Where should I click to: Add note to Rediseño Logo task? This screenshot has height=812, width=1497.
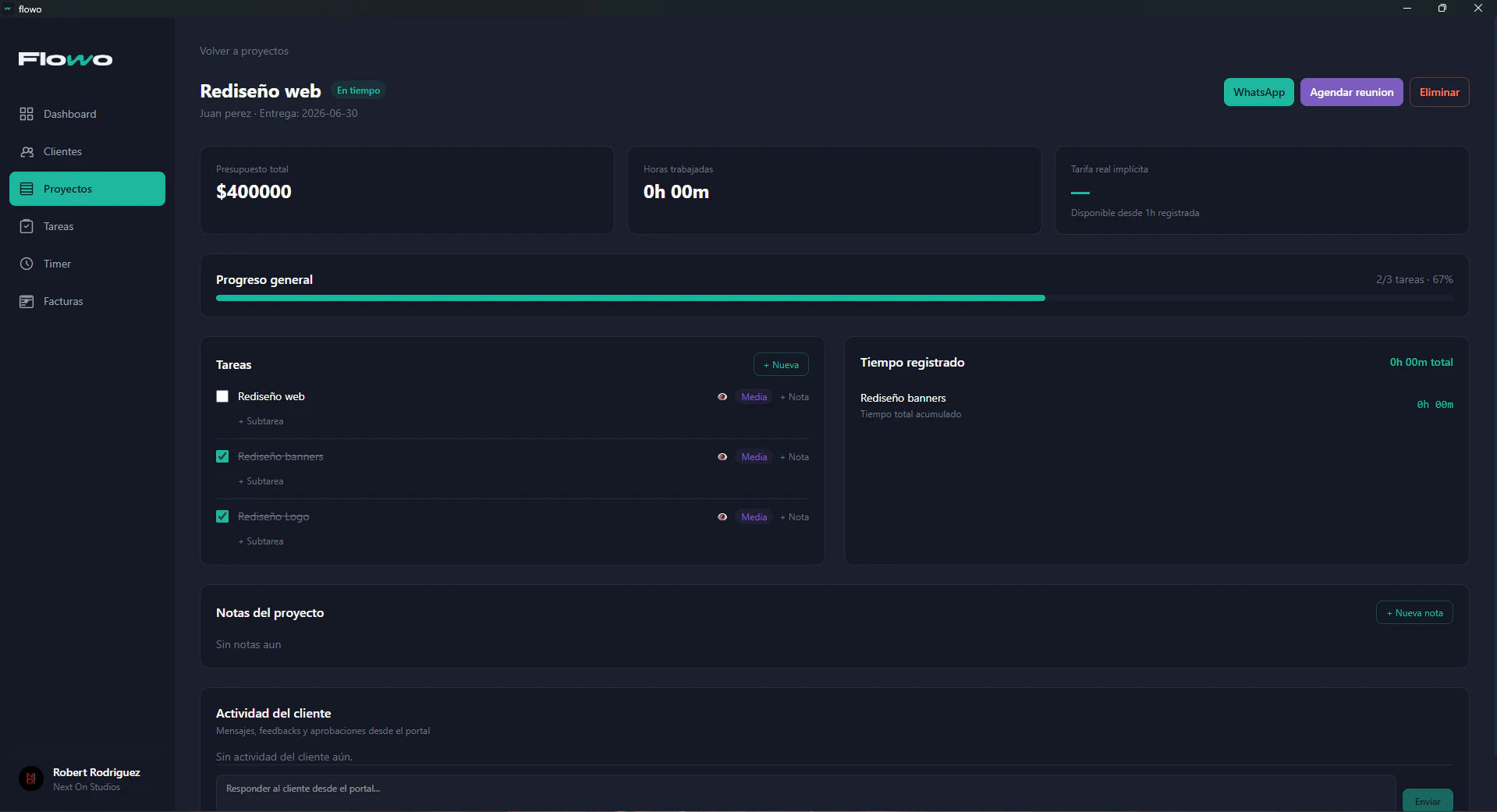coord(794,517)
